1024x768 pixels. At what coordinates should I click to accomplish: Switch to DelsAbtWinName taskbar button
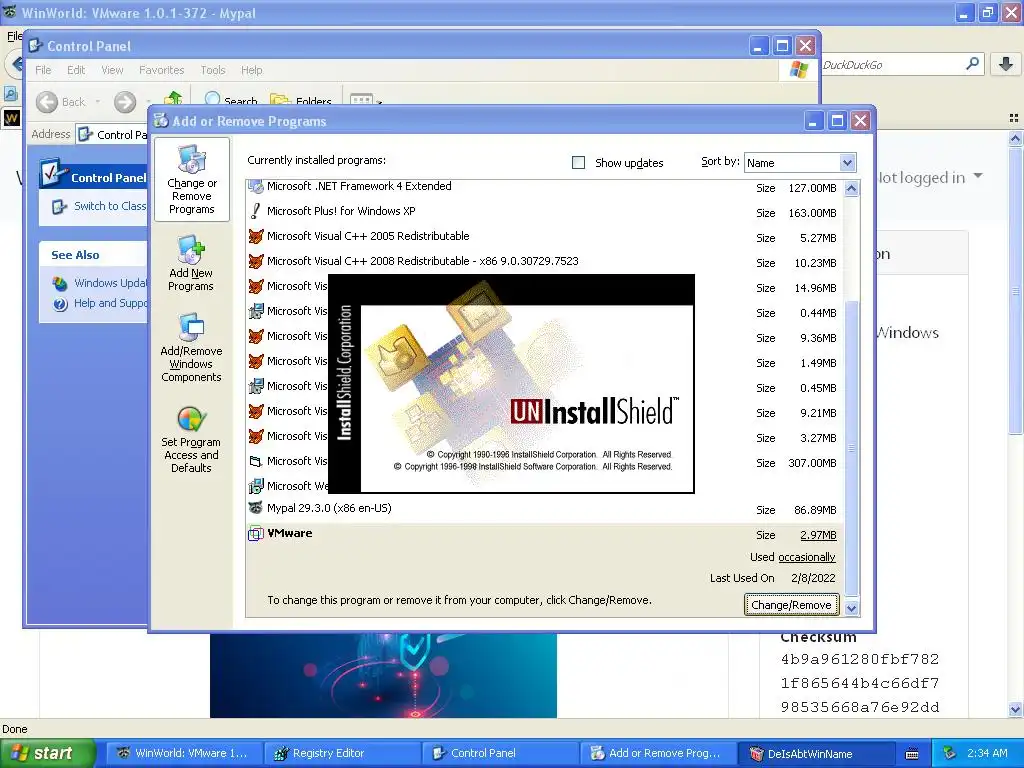(x=814, y=754)
